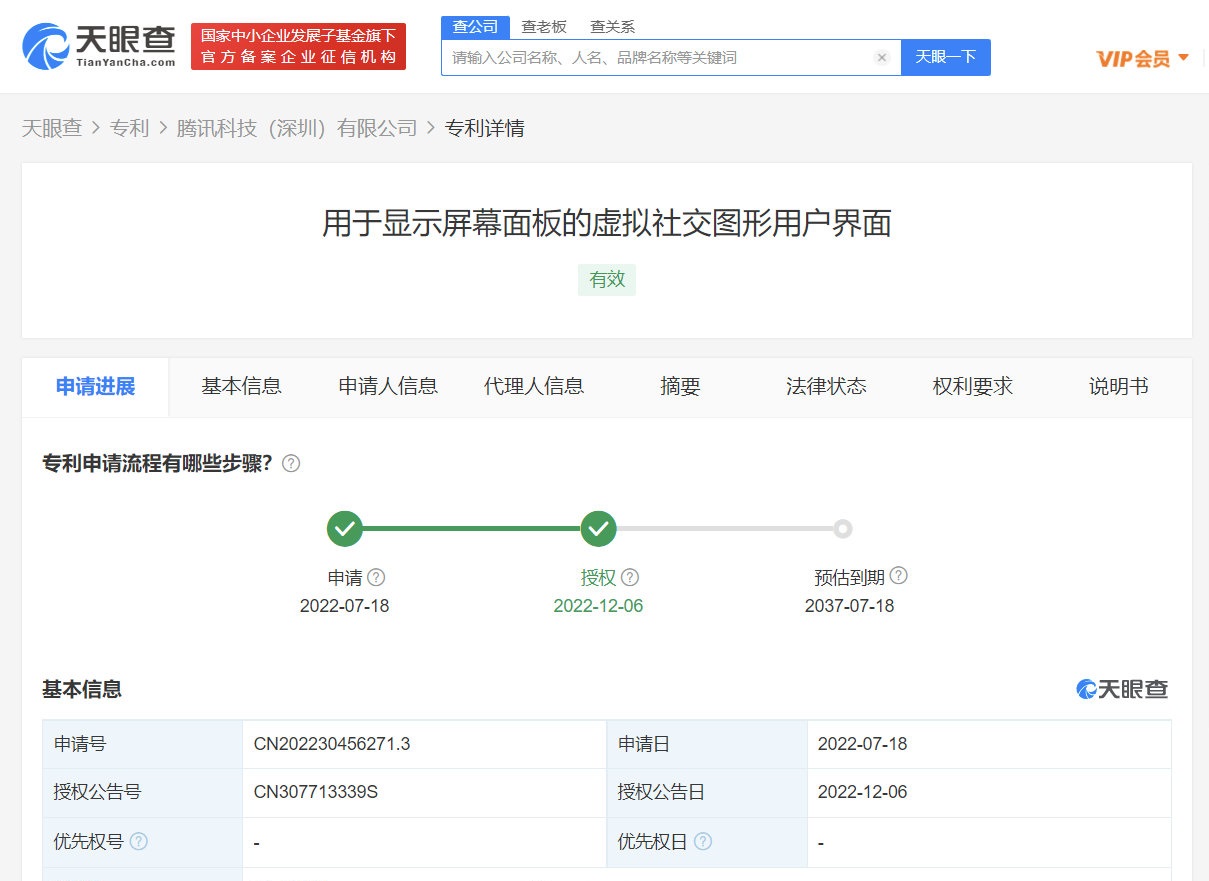Click the TianYanCha logo in the header

coord(98,46)
